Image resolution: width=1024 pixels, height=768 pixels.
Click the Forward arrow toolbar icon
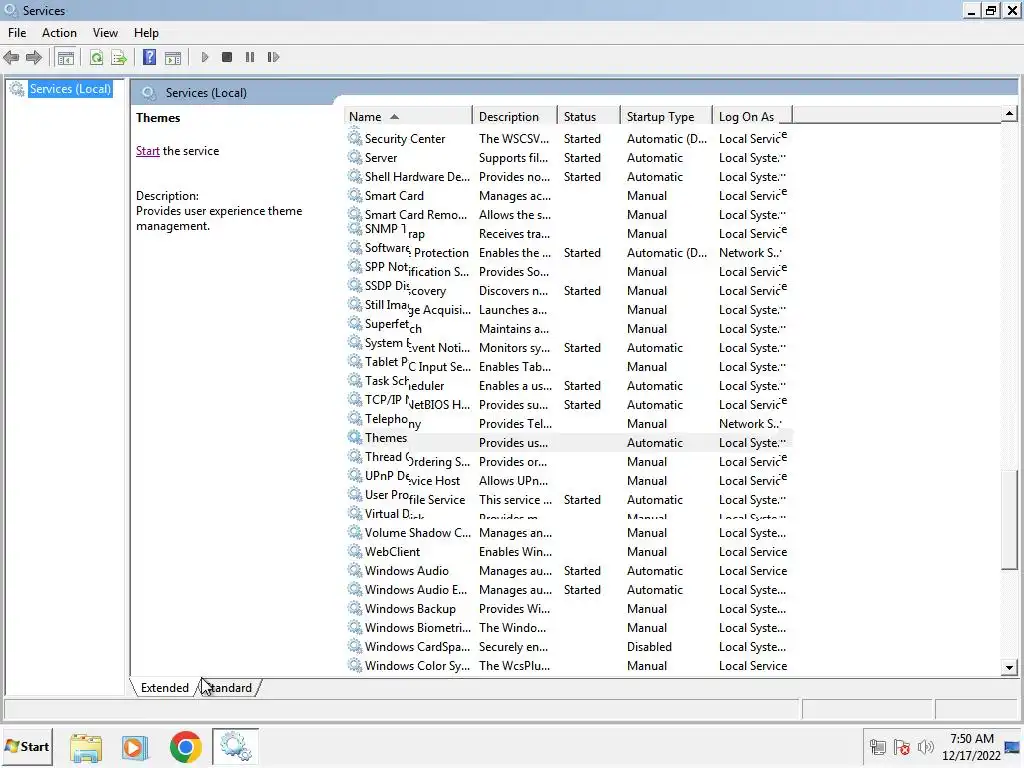point(34,57)
